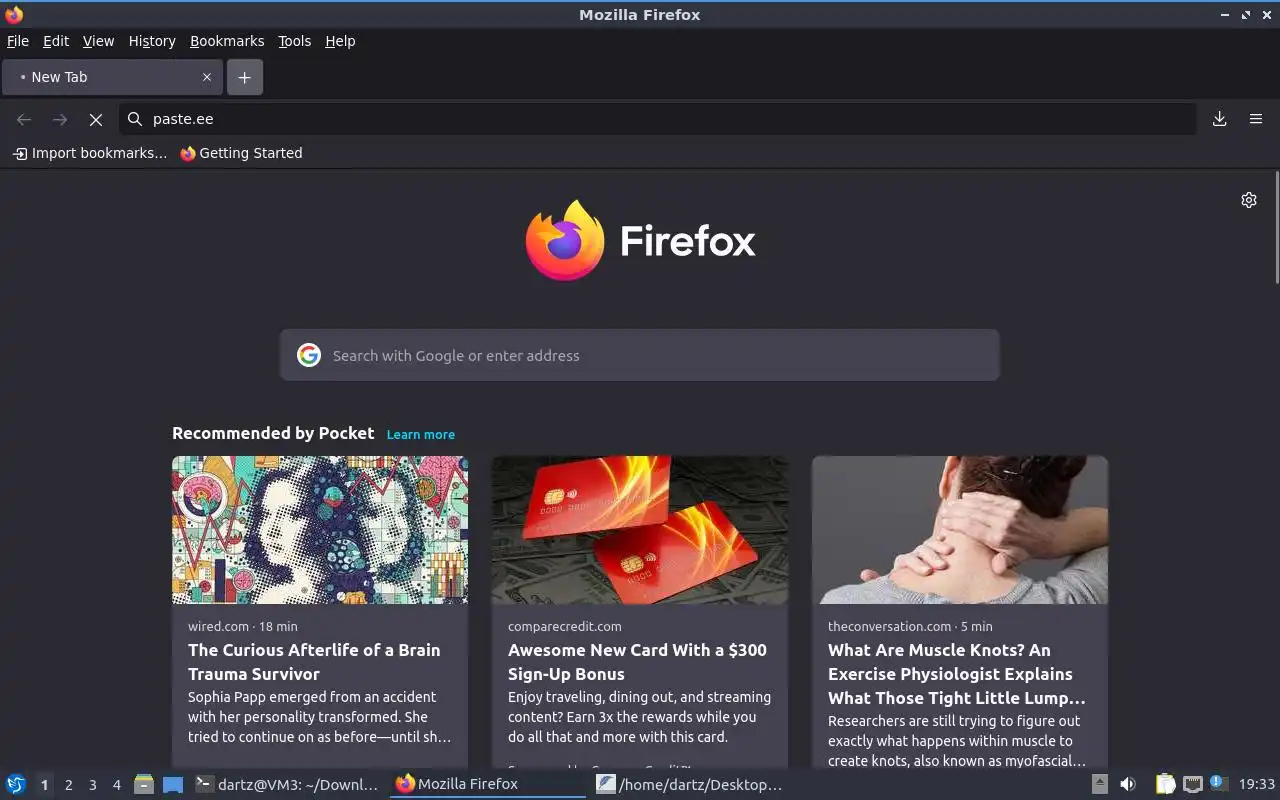This screenshot has height=800, width=1280.
Task: Click the network tray icon
Action: [1192, 784]
